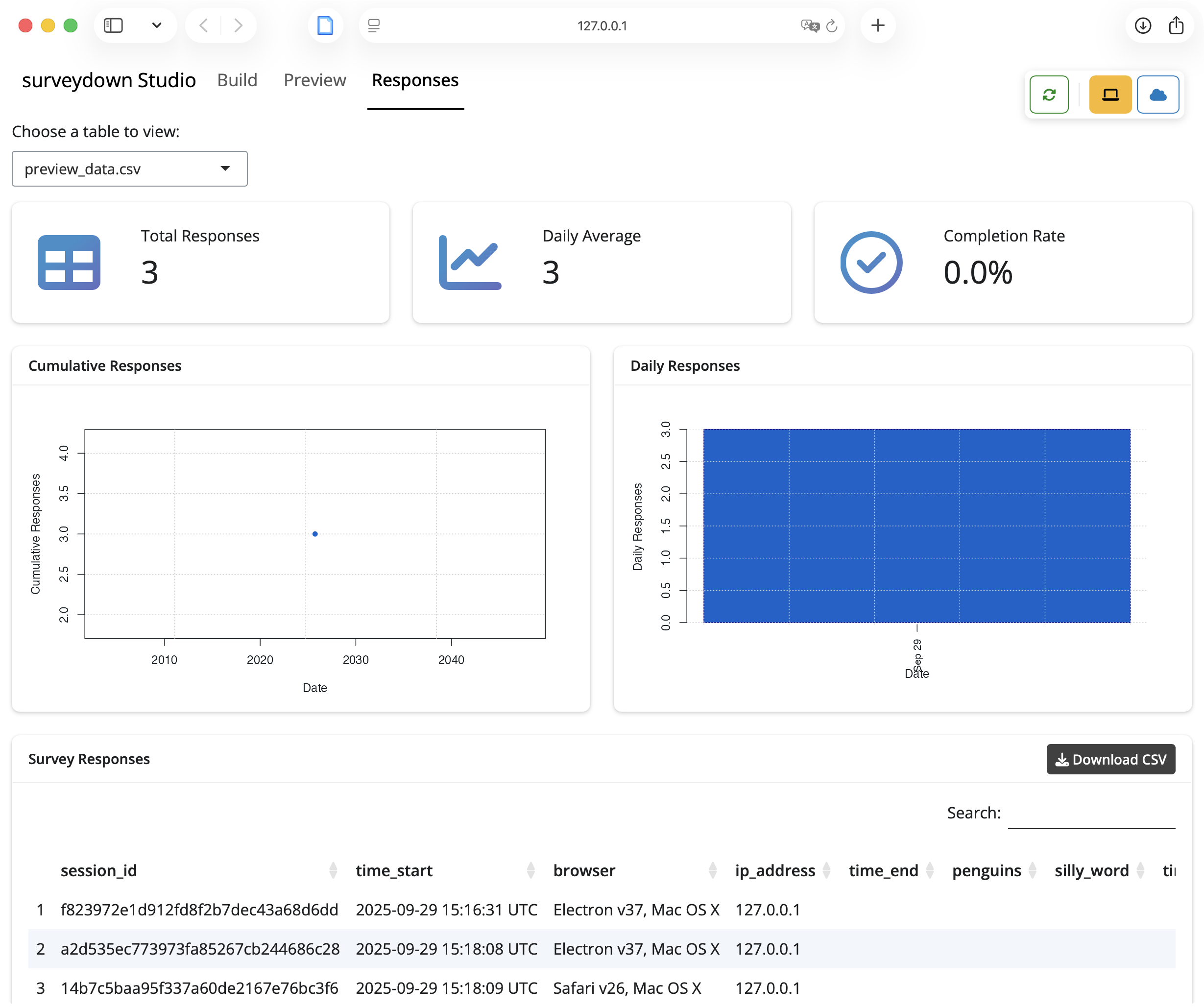
Task: Click the green refresh data icon
Action: click(1049, 95)
